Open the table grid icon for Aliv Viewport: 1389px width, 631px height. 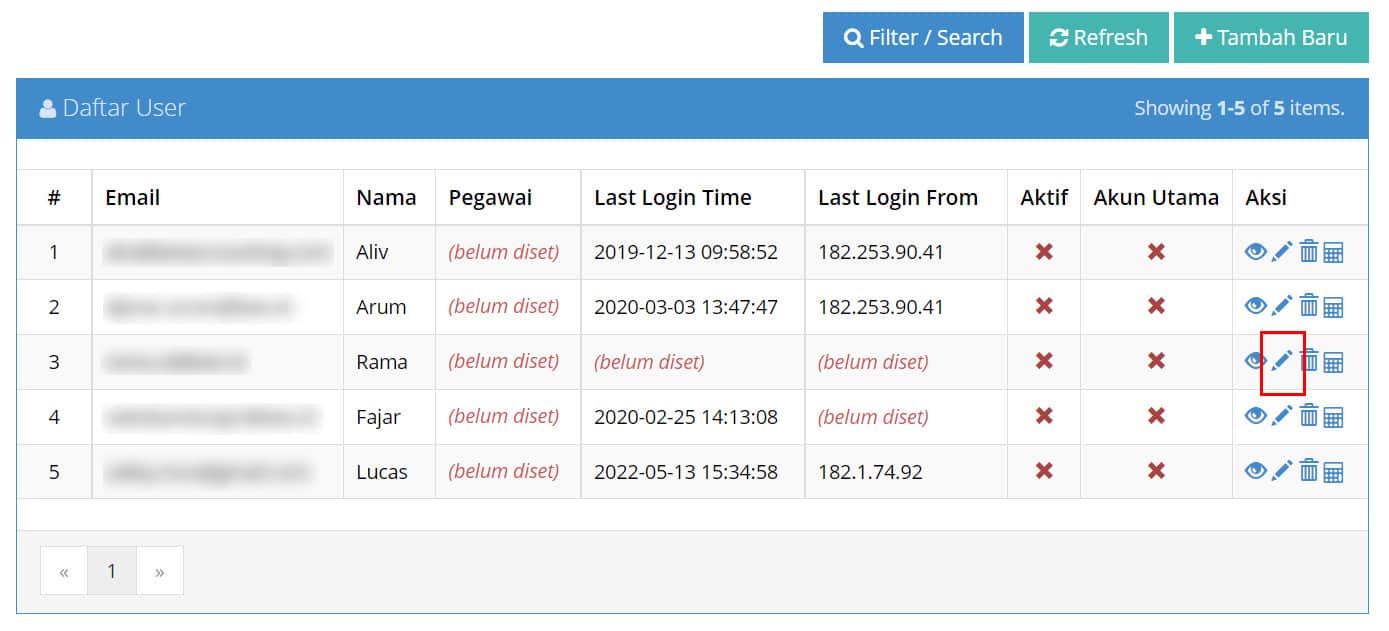pos(1333,252)
